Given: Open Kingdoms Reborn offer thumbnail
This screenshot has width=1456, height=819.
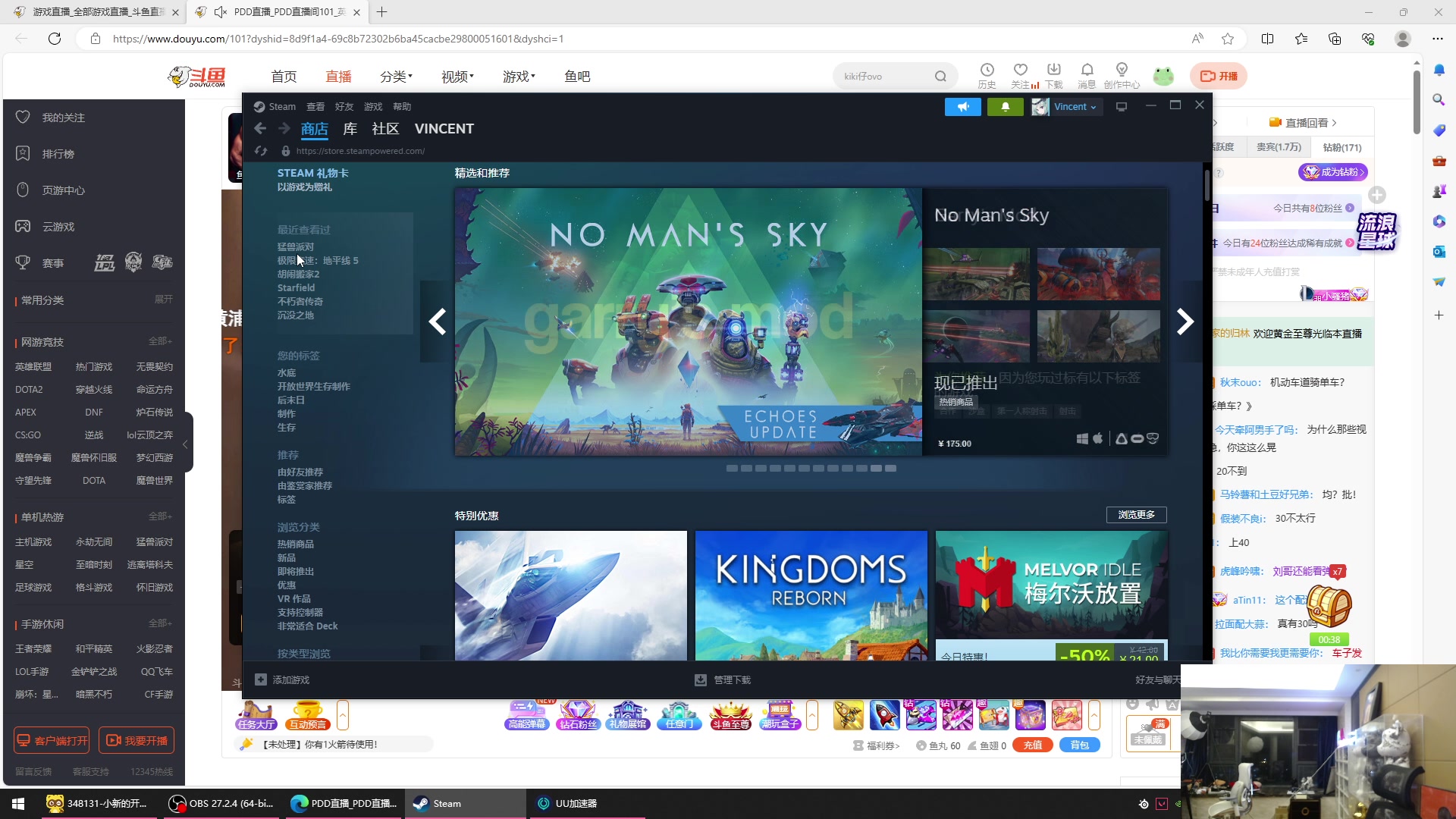Looking at the screenshot, I should pyautogui.click(x=811, y=595).
